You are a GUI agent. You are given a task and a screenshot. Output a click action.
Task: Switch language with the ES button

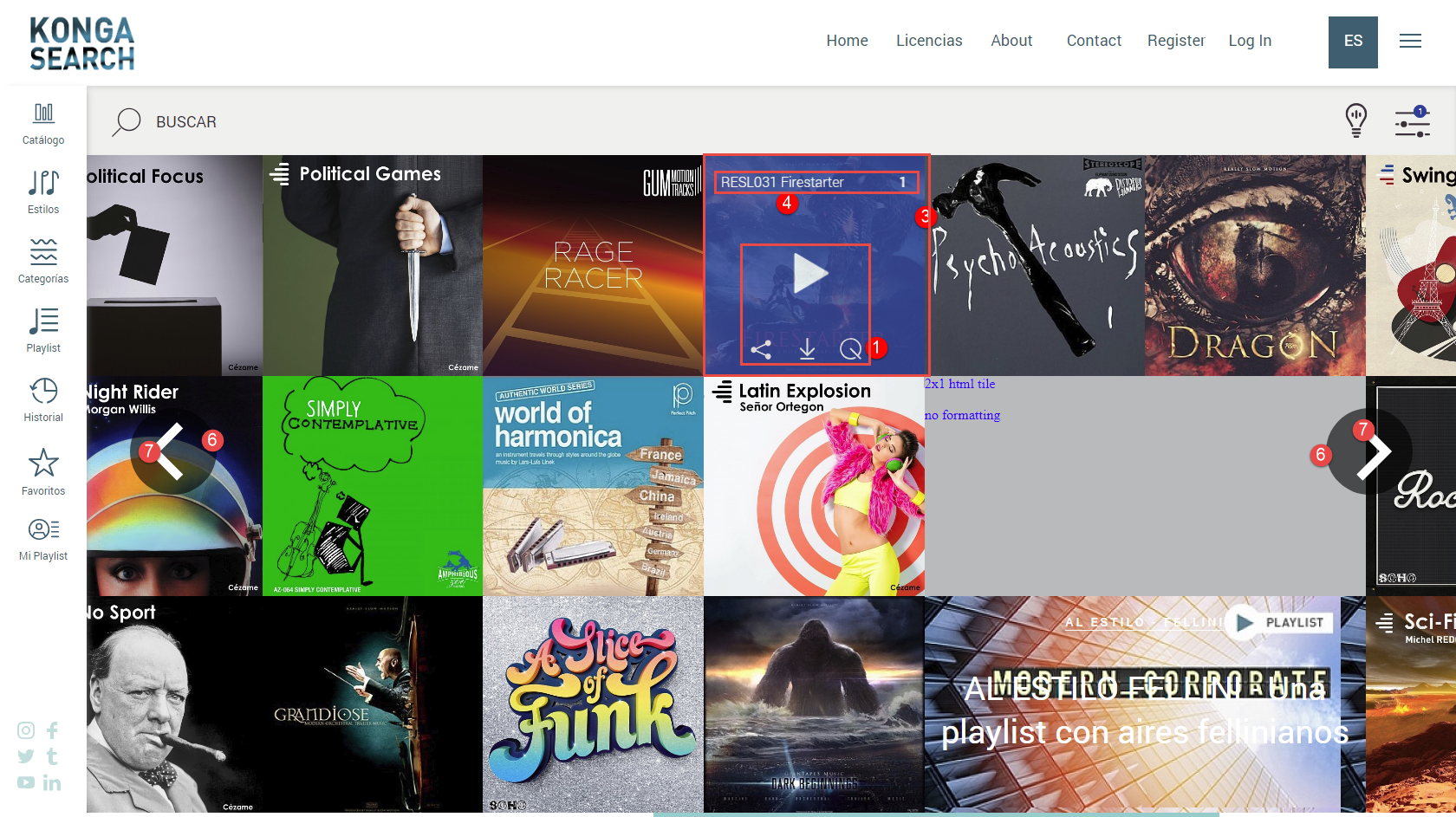(x=1353, y=42)
